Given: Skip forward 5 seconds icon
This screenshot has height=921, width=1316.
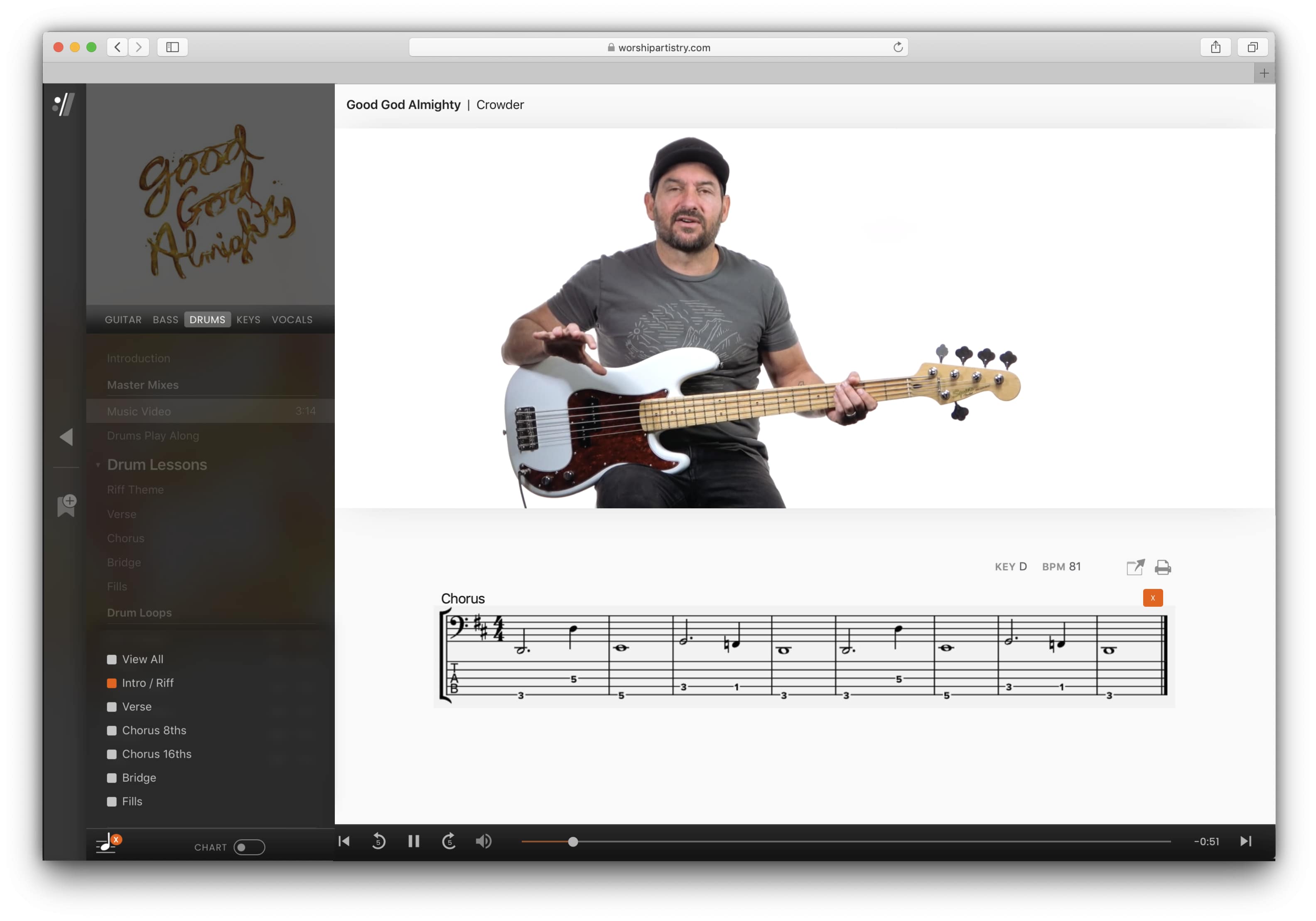Looking at the screenshot, I should pyautogui.click(x=449, y=841).
